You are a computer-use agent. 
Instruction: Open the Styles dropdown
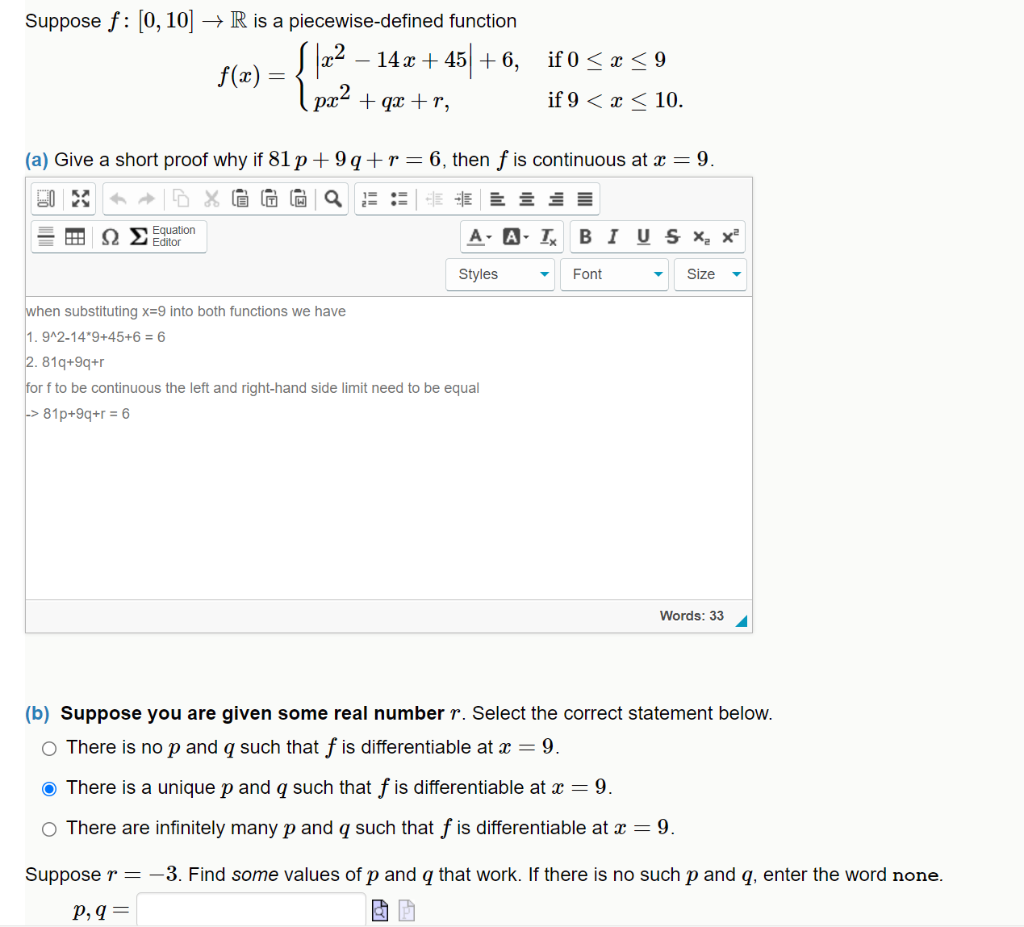[x=500, y=274]
